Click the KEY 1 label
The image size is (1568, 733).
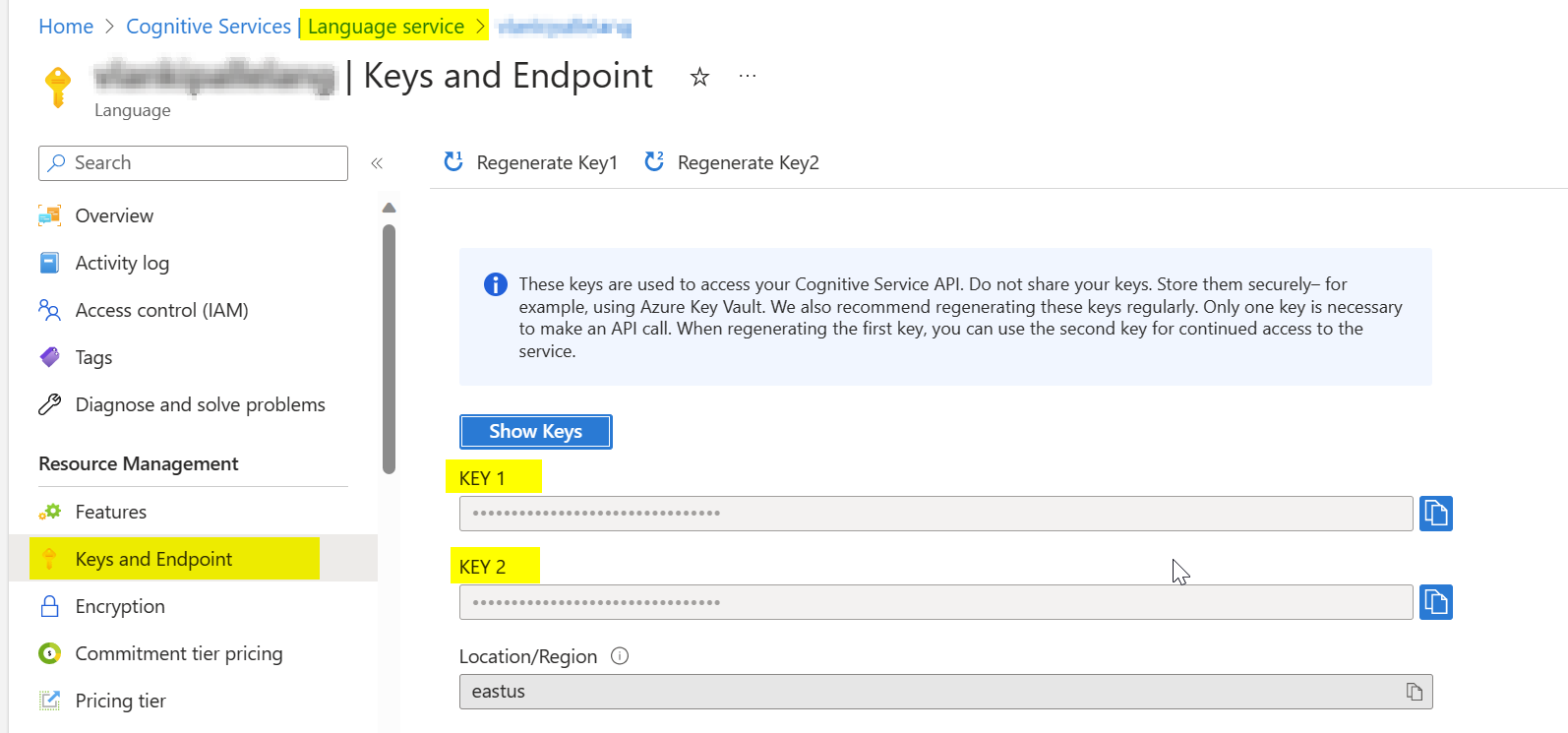(482, 478)
